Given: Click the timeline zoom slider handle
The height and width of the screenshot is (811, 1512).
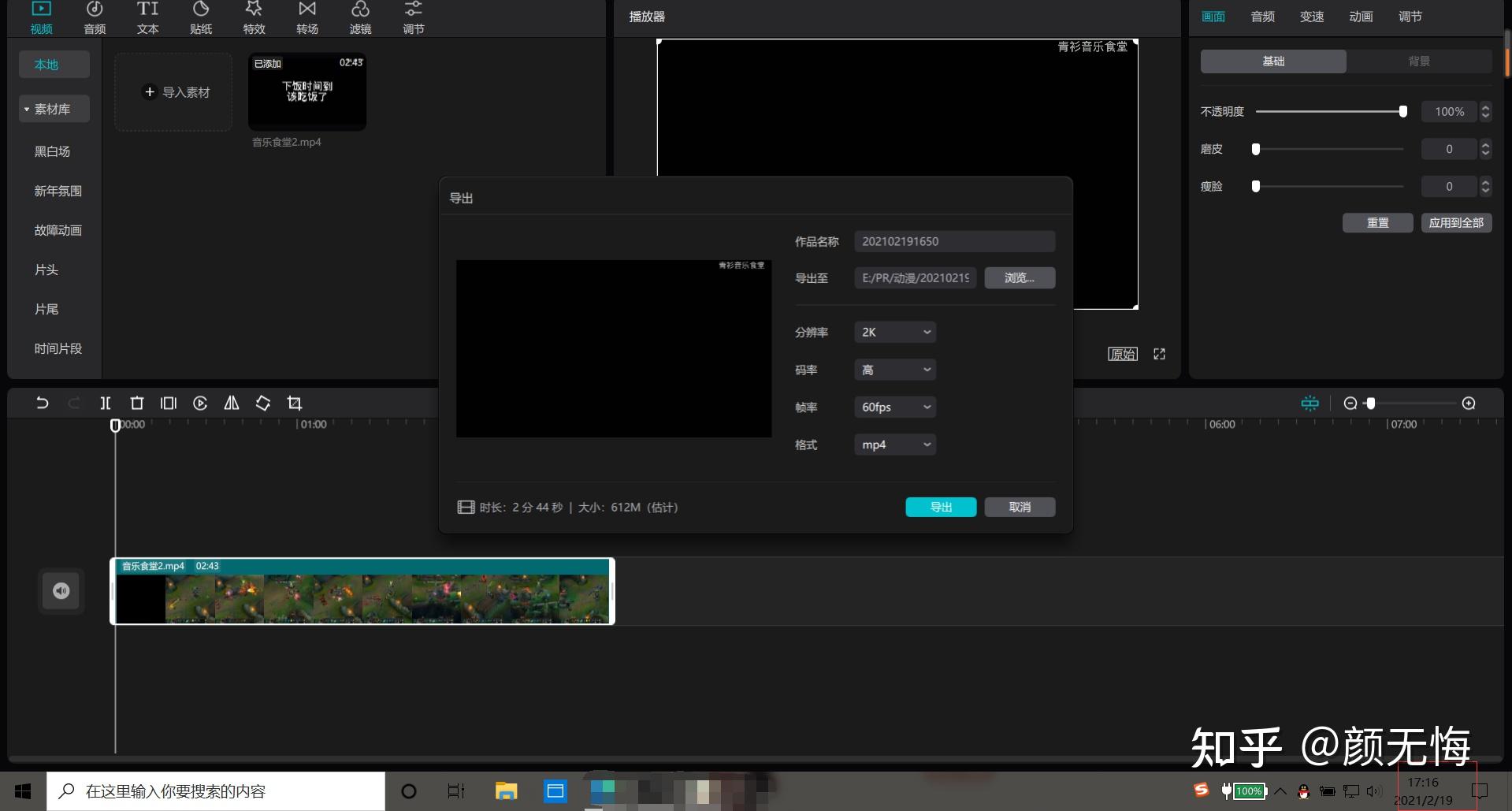Looking at the screenshot, I should tap(1371, 404).
